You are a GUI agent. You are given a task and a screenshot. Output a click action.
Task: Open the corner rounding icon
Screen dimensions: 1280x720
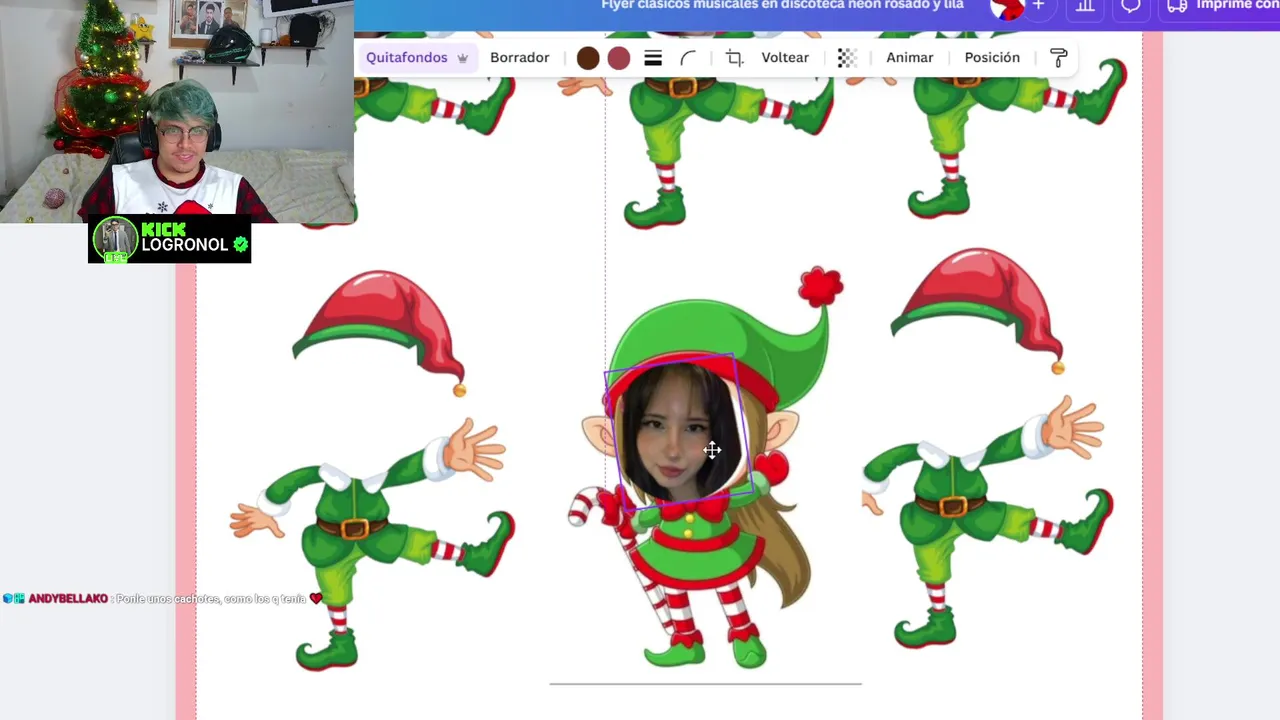click(x=688, y=58)
